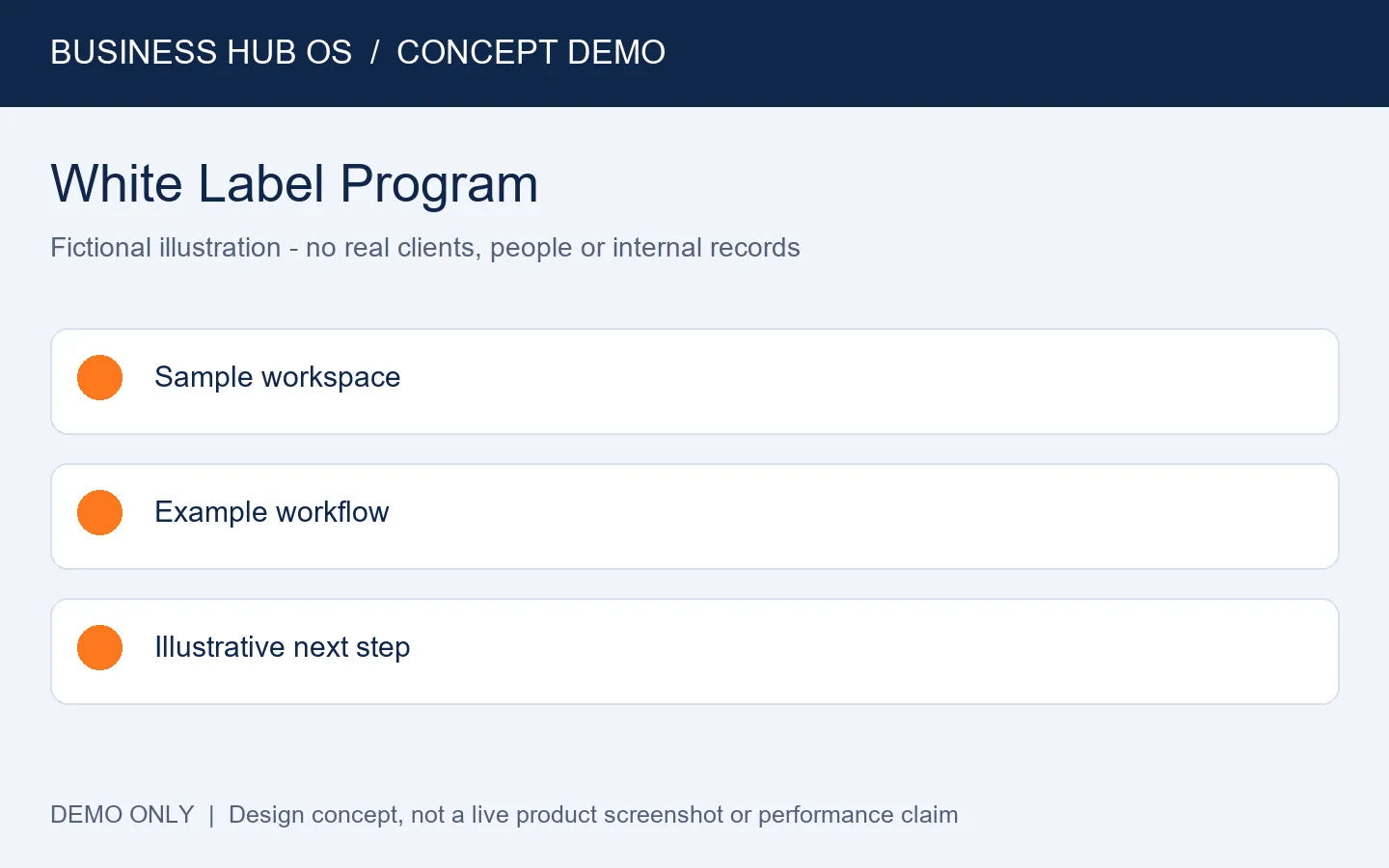Viewport: 1389px width, 868px height.
Task: Click empty right side of Sample workspace card
Action: 868,382
